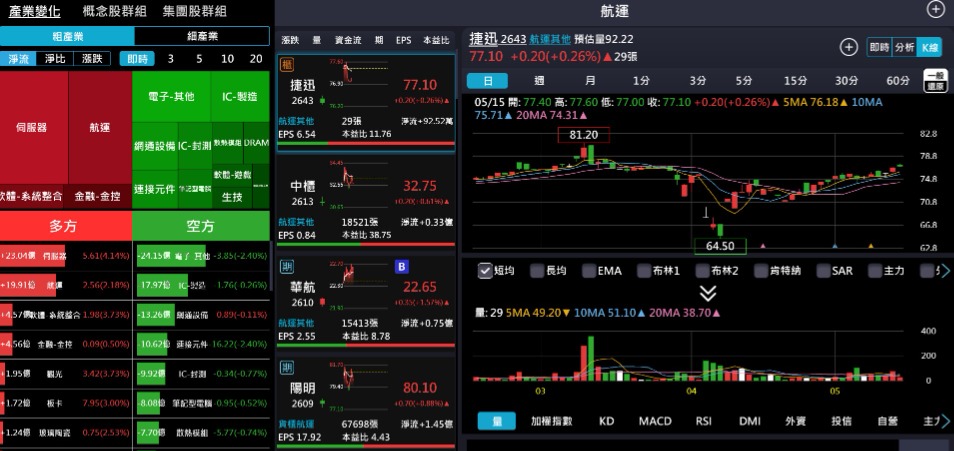Click the 64.50 low price marker

point(720,246)
